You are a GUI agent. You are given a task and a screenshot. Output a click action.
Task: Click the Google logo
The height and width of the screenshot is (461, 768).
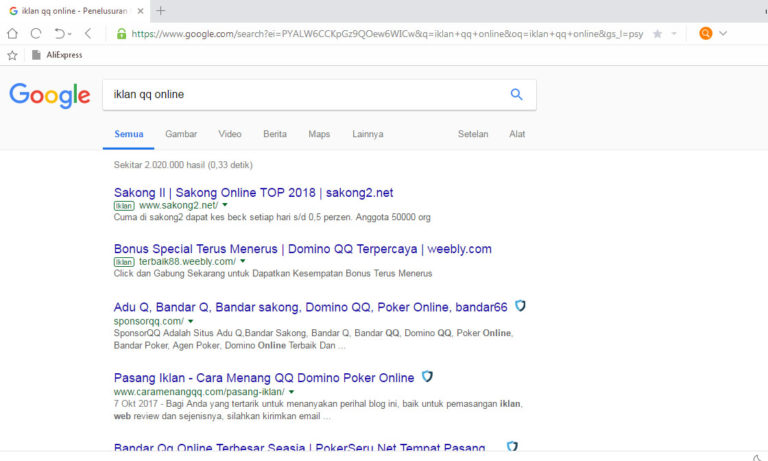pyautogui.click(x=50, y=95)
